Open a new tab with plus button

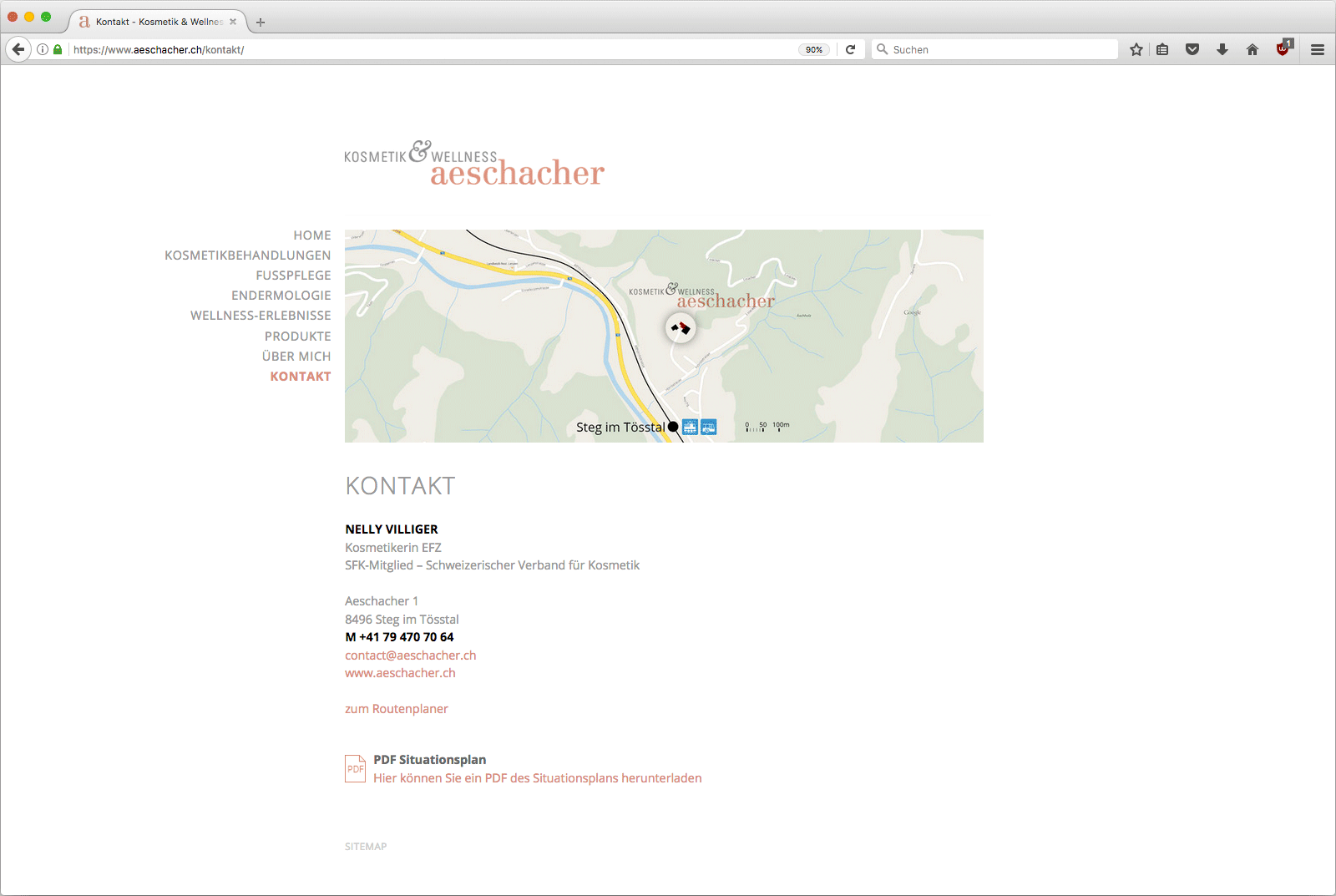click(x=261, y=23)
